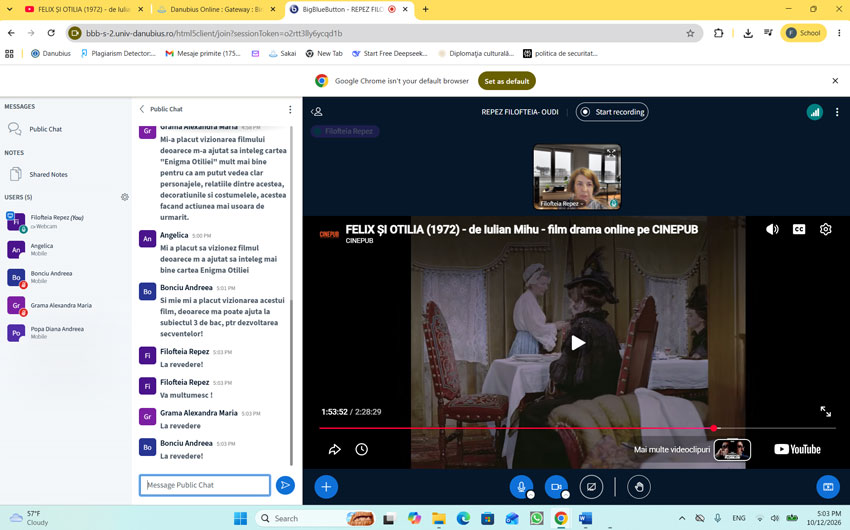Select user Angelica in the users list
This screenshot has height=530, width=850.
pos(41,249)
